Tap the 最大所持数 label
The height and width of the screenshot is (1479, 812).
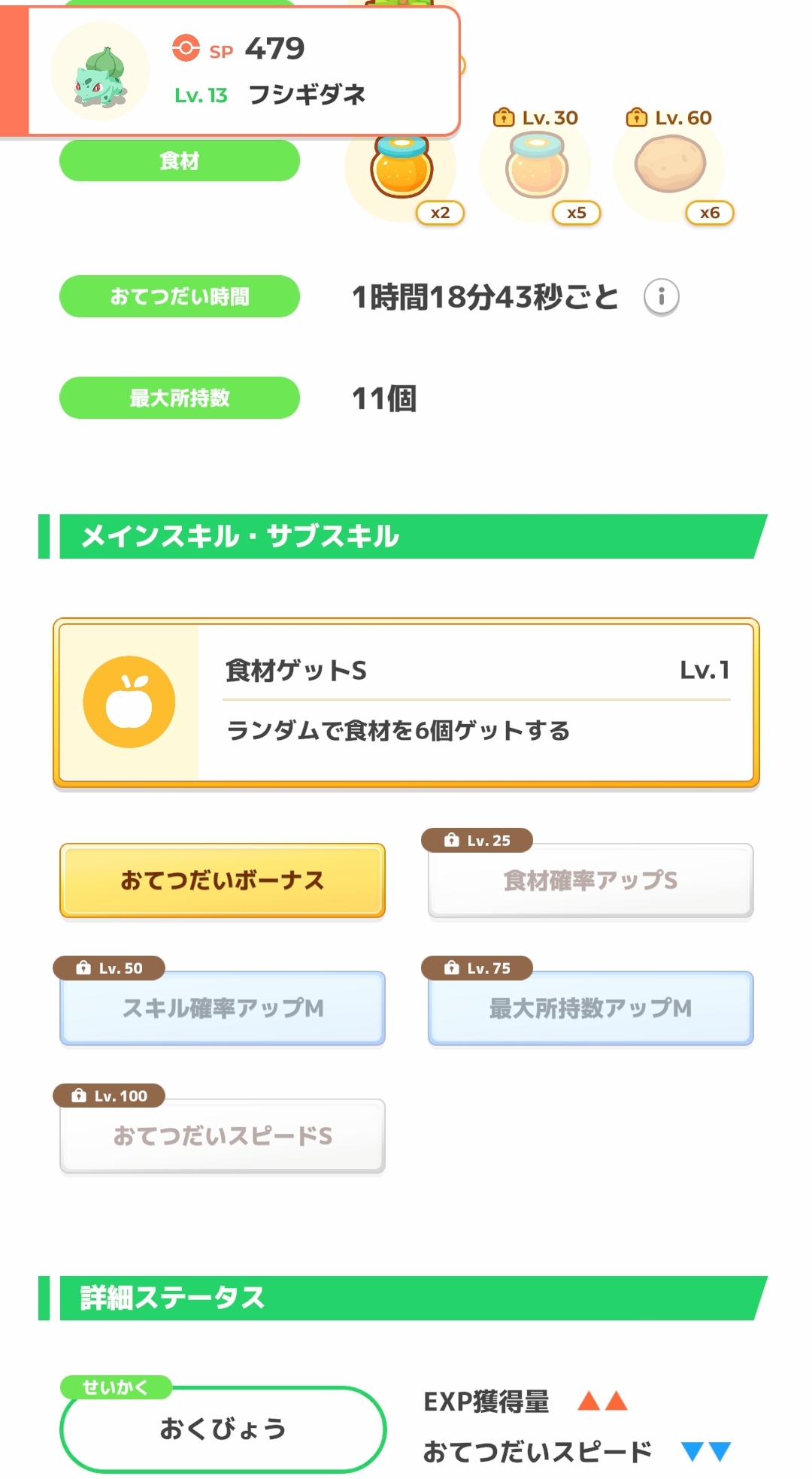(x=179, y=398)
